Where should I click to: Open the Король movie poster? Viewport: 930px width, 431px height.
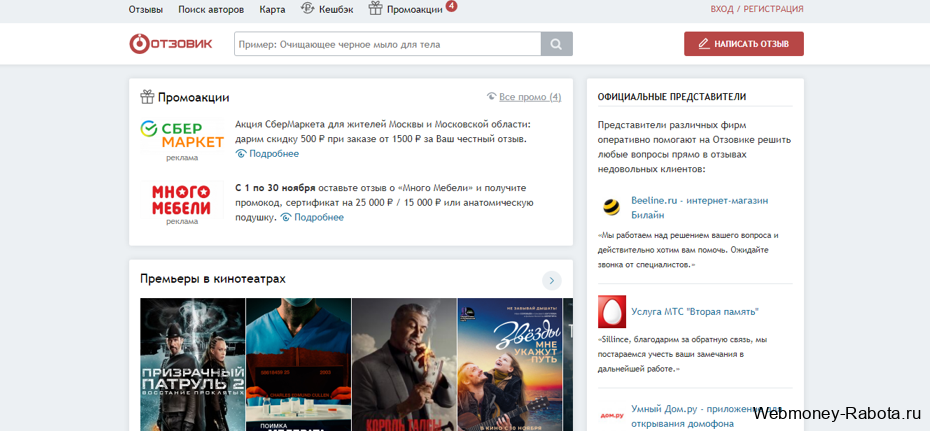pyautogui.click(x=404, y=364)
